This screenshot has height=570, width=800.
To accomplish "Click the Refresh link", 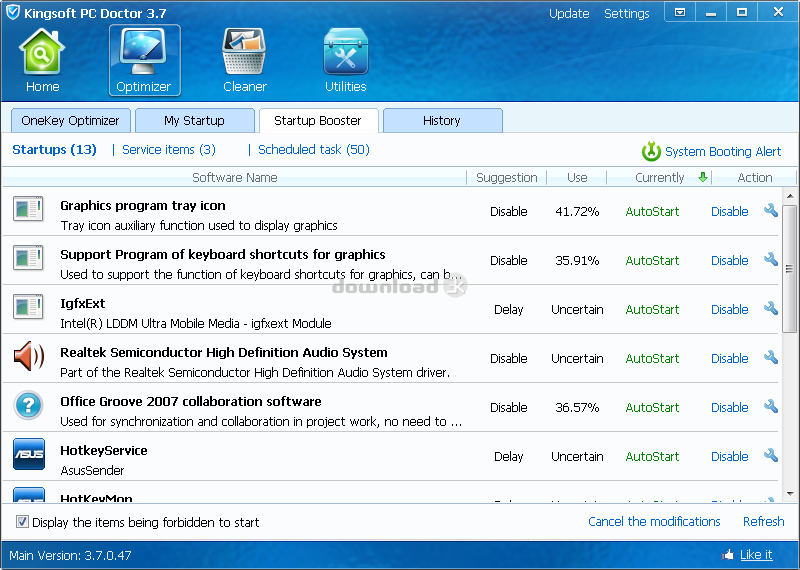I will point(763,522).
